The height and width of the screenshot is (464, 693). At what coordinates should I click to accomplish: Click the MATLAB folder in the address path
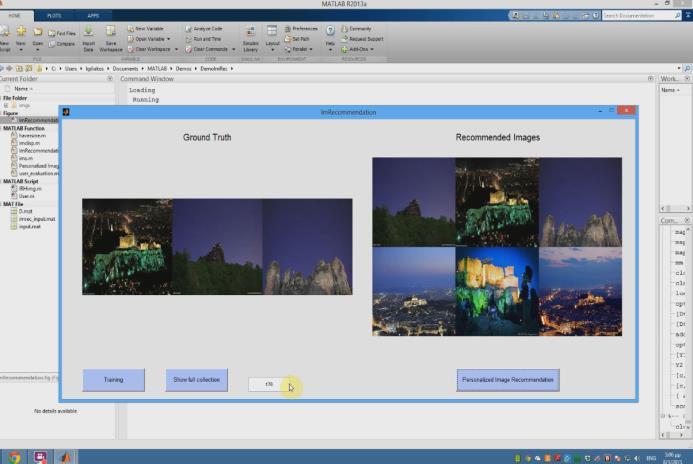(x=157, y=68)
